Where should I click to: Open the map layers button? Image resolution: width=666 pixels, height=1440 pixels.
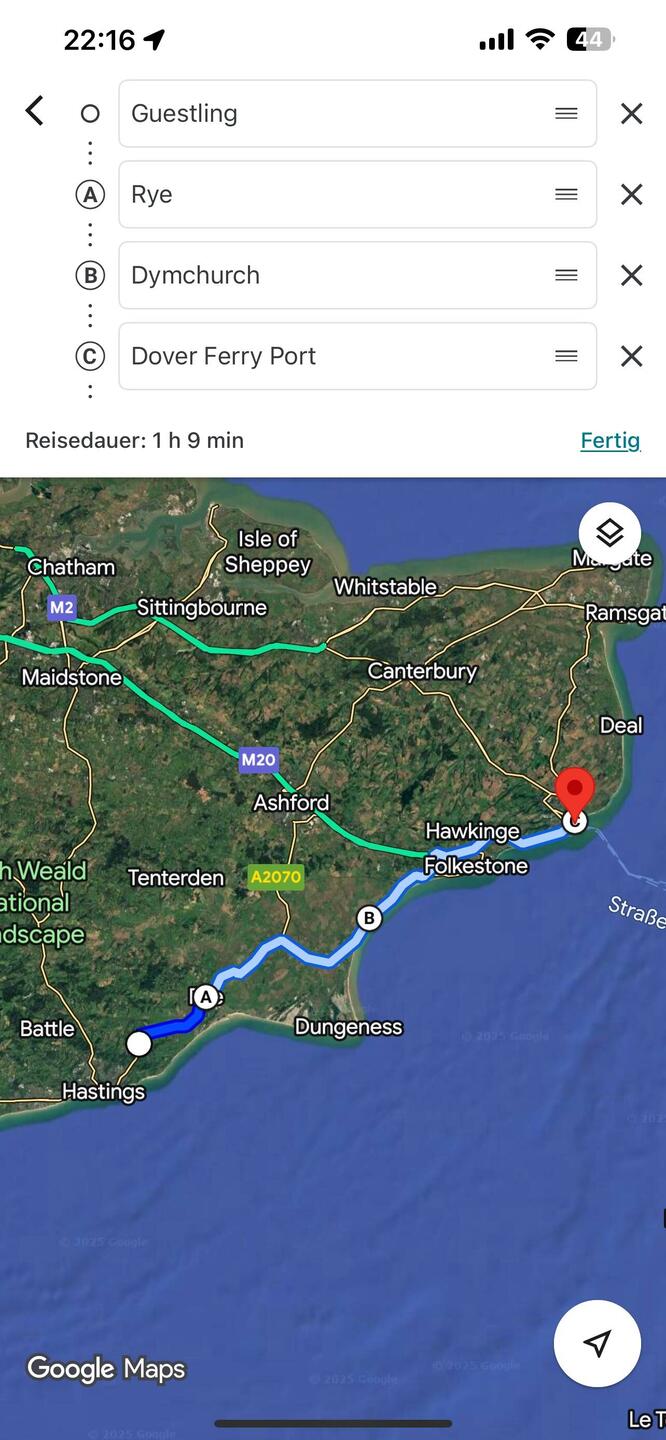609,533
